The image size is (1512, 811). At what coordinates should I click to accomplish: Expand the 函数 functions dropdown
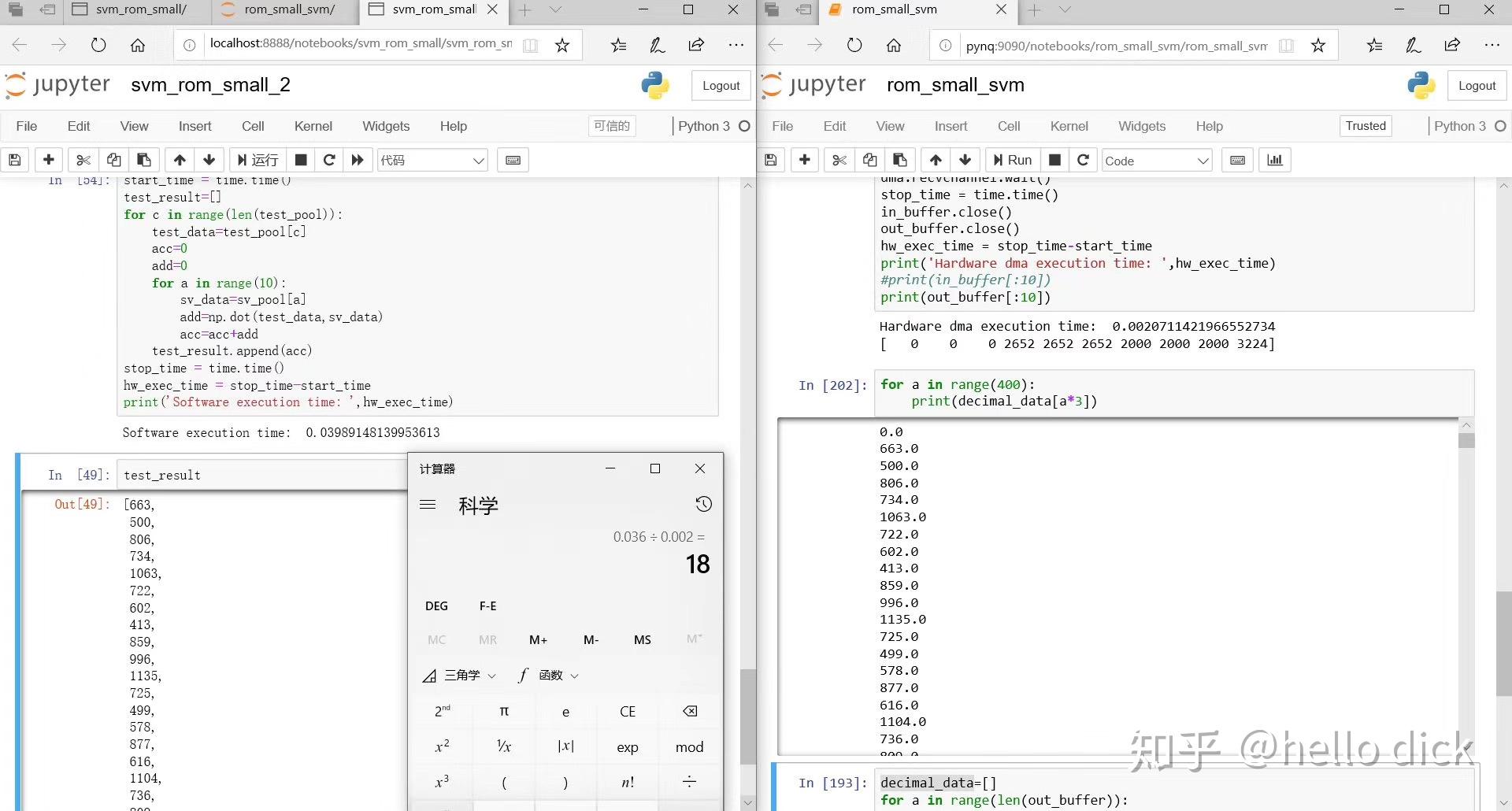[x=549, y=676]
